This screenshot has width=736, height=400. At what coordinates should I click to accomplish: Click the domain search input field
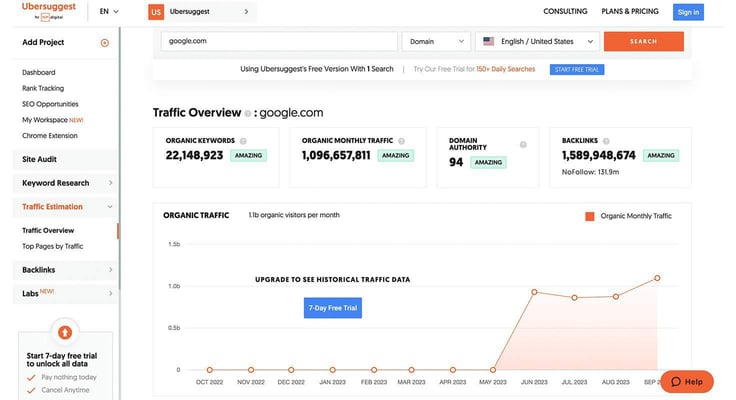point(279,41)
